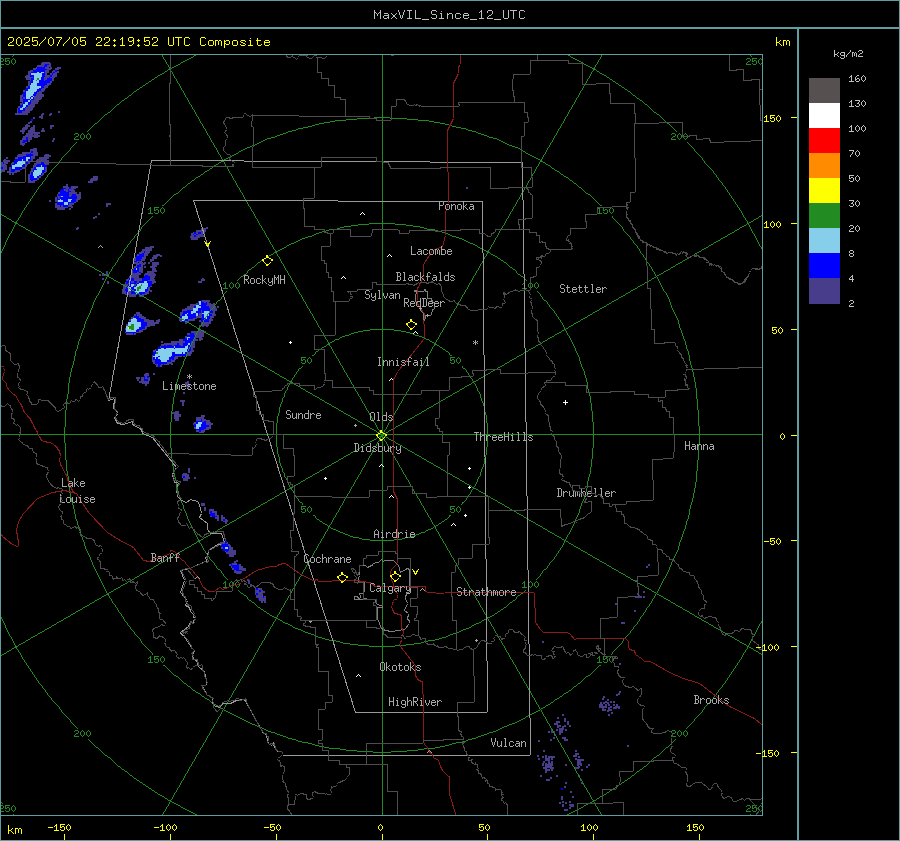This screenshot has height=841, width=900.
Task: Click the blue 4-8 legend swatch
Action: point(824,265)
